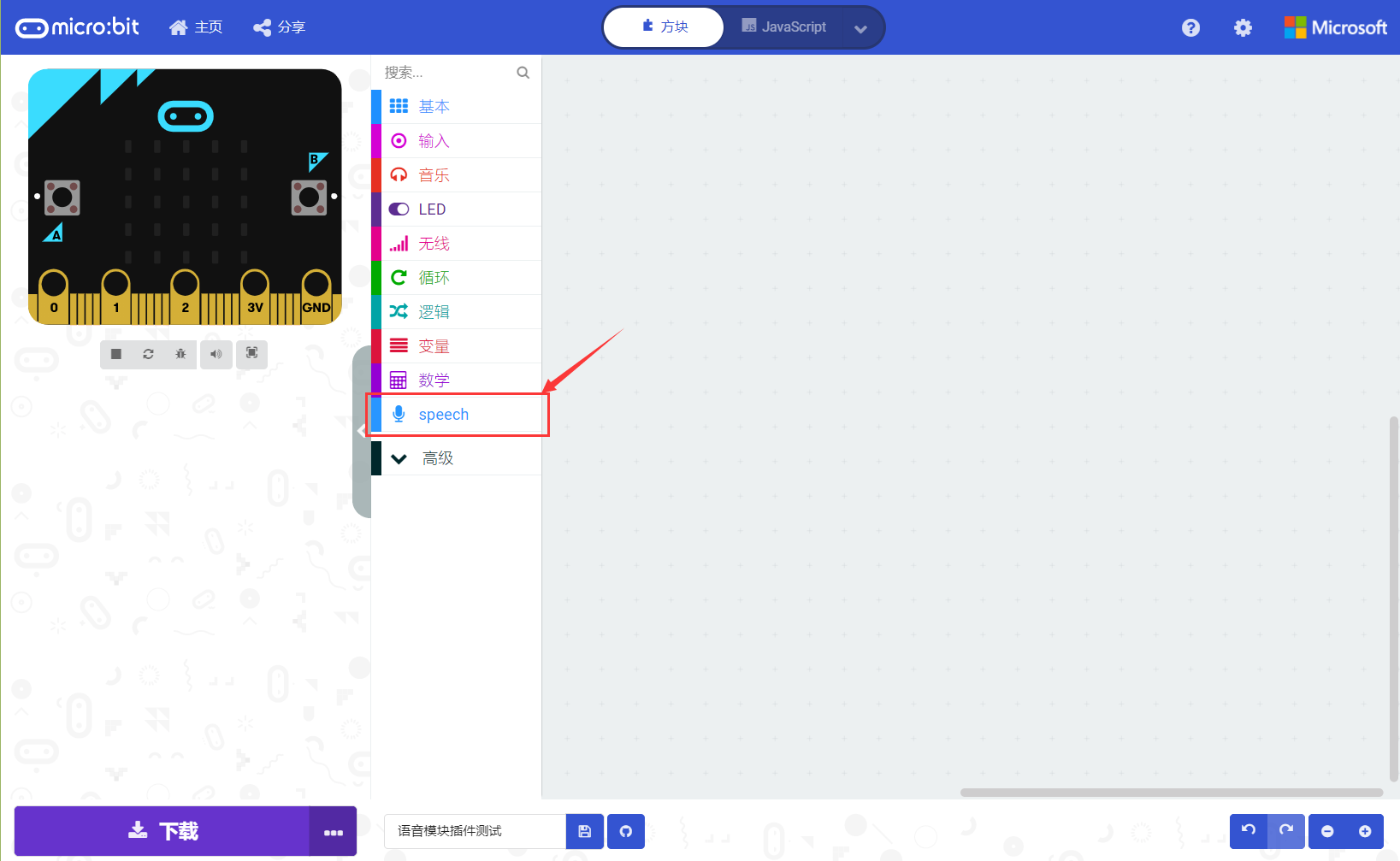
Task: Expand the 高级 category
Action: (x=438, y=457)
